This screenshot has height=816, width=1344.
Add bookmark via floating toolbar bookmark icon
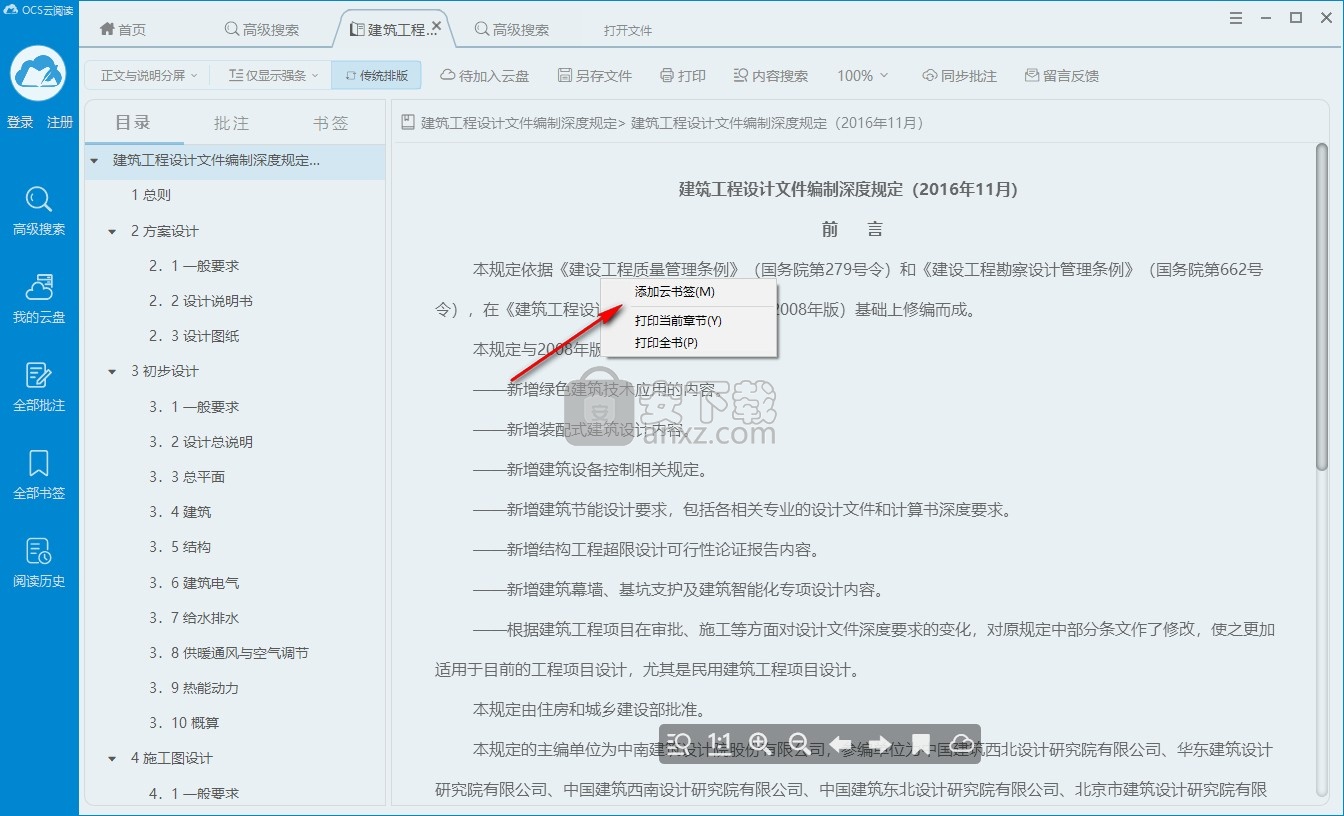921,743
